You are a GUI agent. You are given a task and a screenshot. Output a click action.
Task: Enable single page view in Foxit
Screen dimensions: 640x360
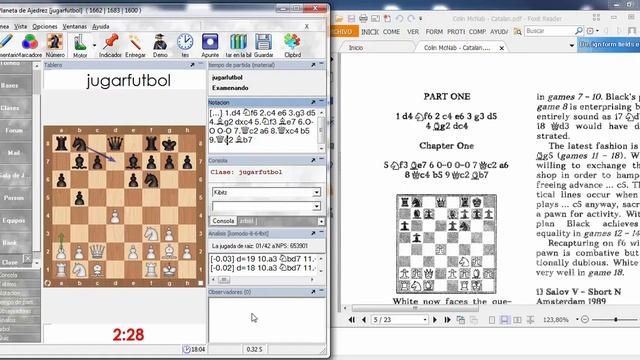pyautogui.click(x=492, y=320)
